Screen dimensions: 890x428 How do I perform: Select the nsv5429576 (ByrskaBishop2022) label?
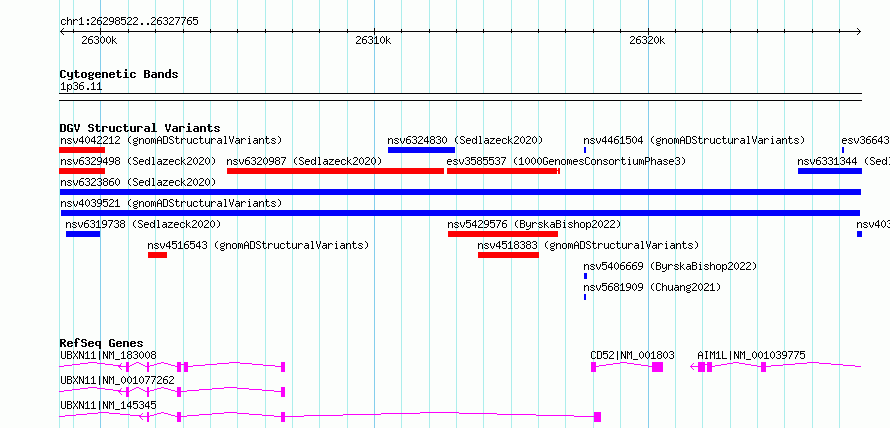click(x=534, y=224)
